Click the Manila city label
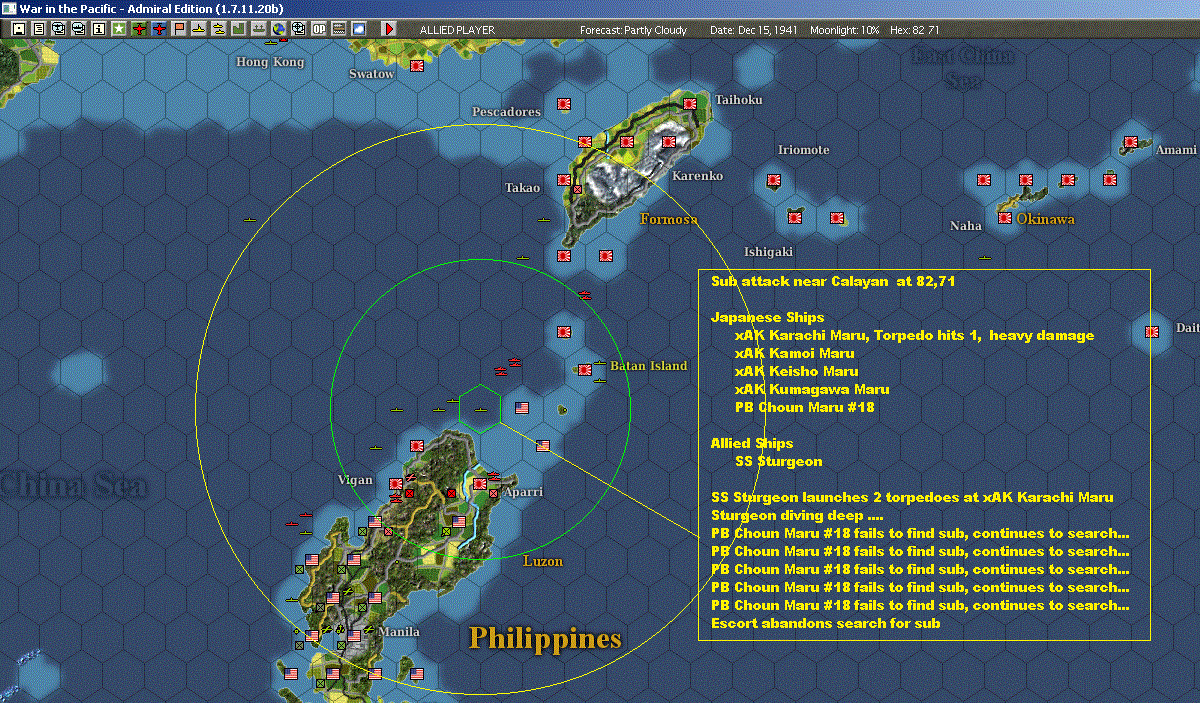 (399, 632)
